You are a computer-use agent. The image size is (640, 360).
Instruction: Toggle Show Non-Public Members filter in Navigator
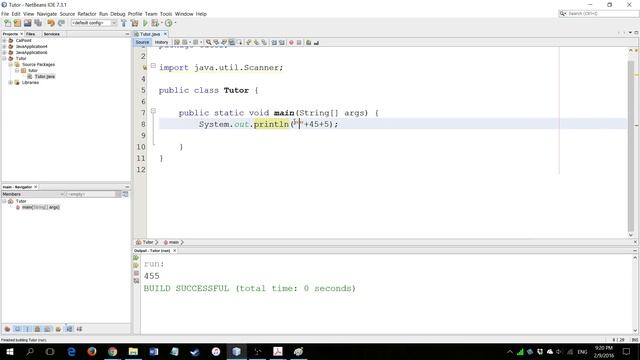pos(38,329)
